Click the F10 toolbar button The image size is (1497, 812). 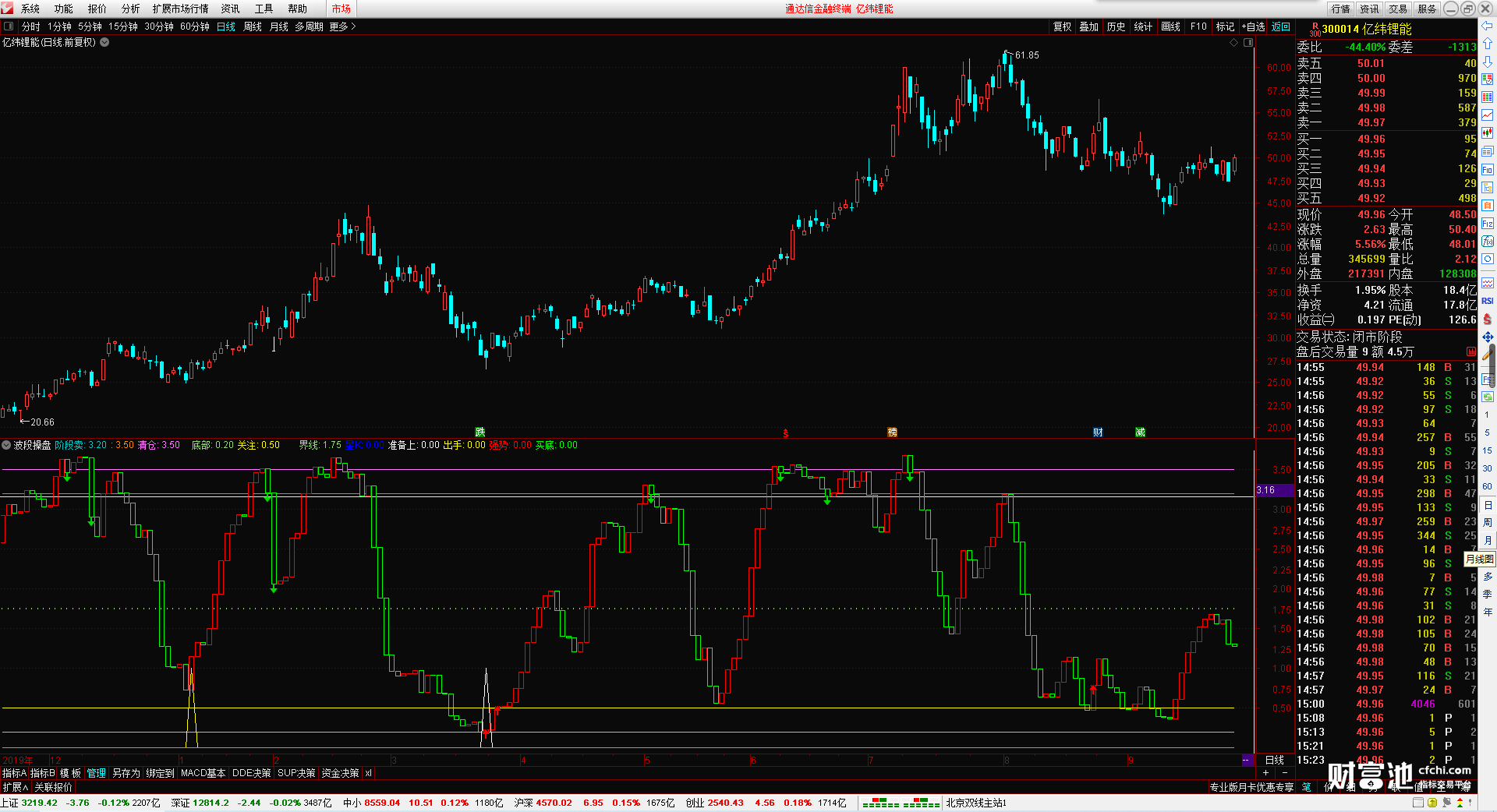(x=1198, y=26)
